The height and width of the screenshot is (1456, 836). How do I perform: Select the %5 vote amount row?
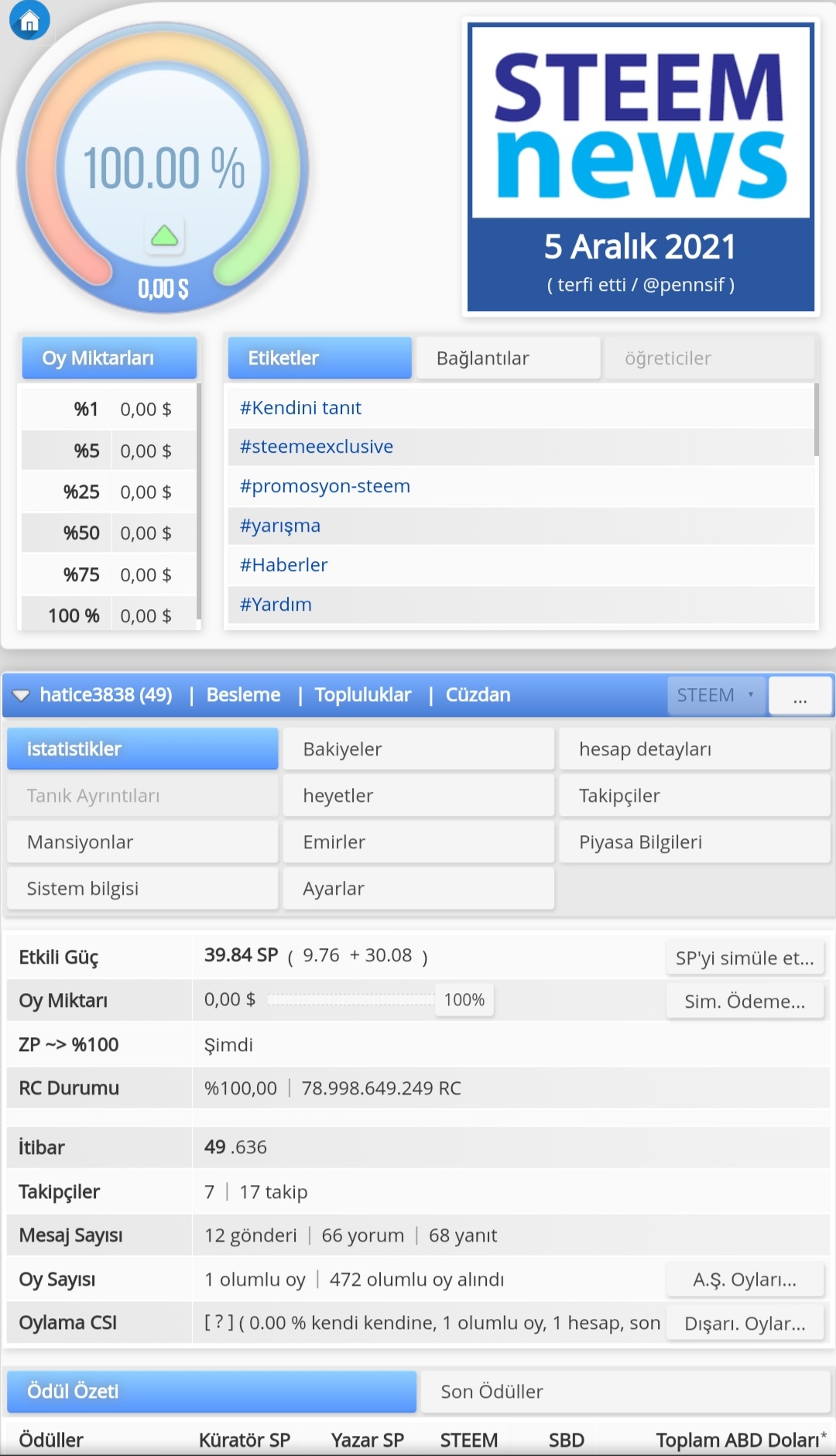(x=108, y=451)
